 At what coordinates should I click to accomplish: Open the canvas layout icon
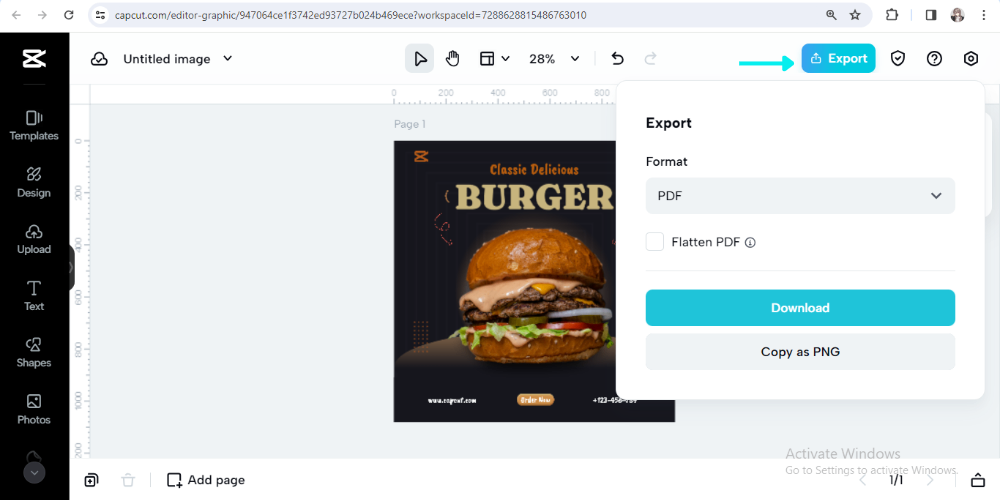click(x=487, y=59)
